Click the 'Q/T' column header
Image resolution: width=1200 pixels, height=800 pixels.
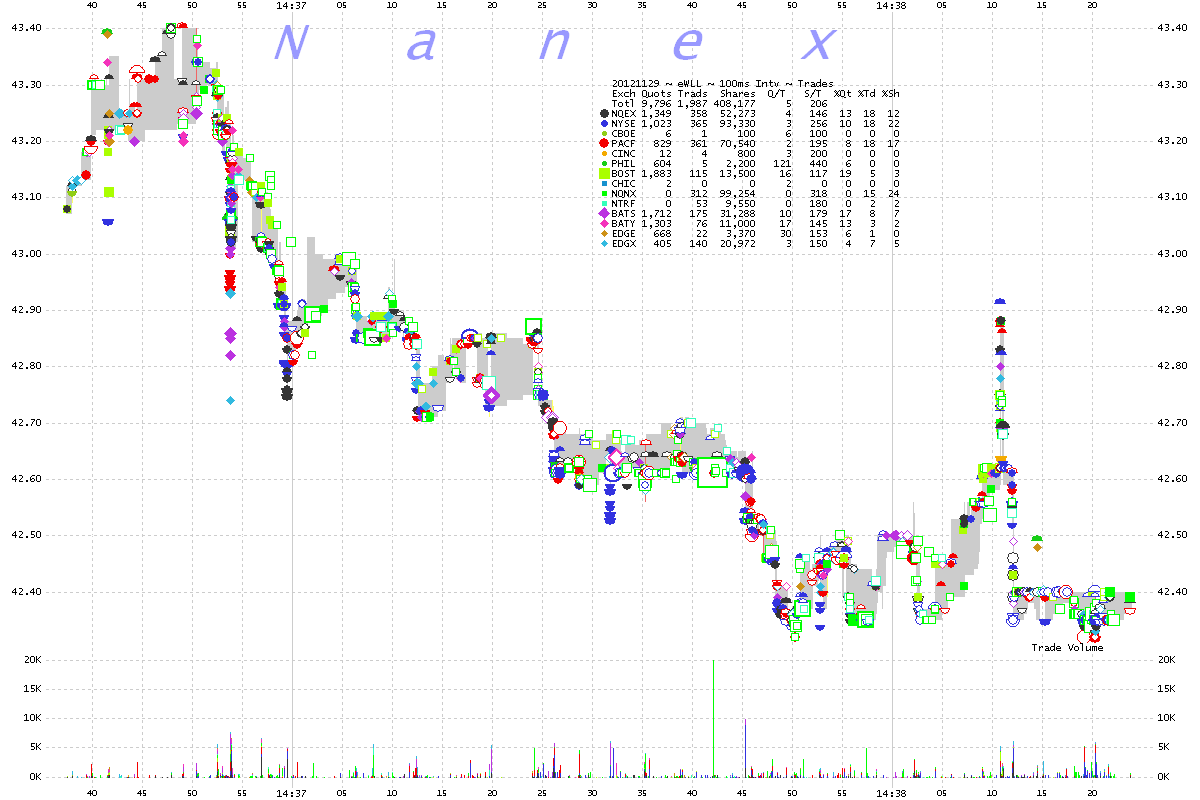(x=777, y=94)
